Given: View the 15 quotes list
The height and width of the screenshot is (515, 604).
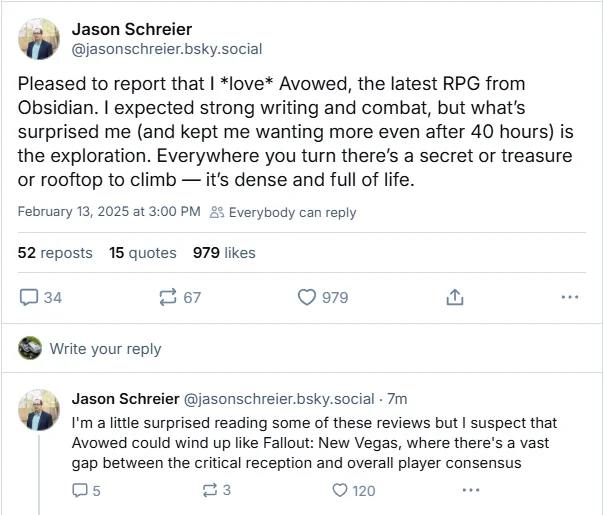Looking at the screenshot, I should 142,253.
